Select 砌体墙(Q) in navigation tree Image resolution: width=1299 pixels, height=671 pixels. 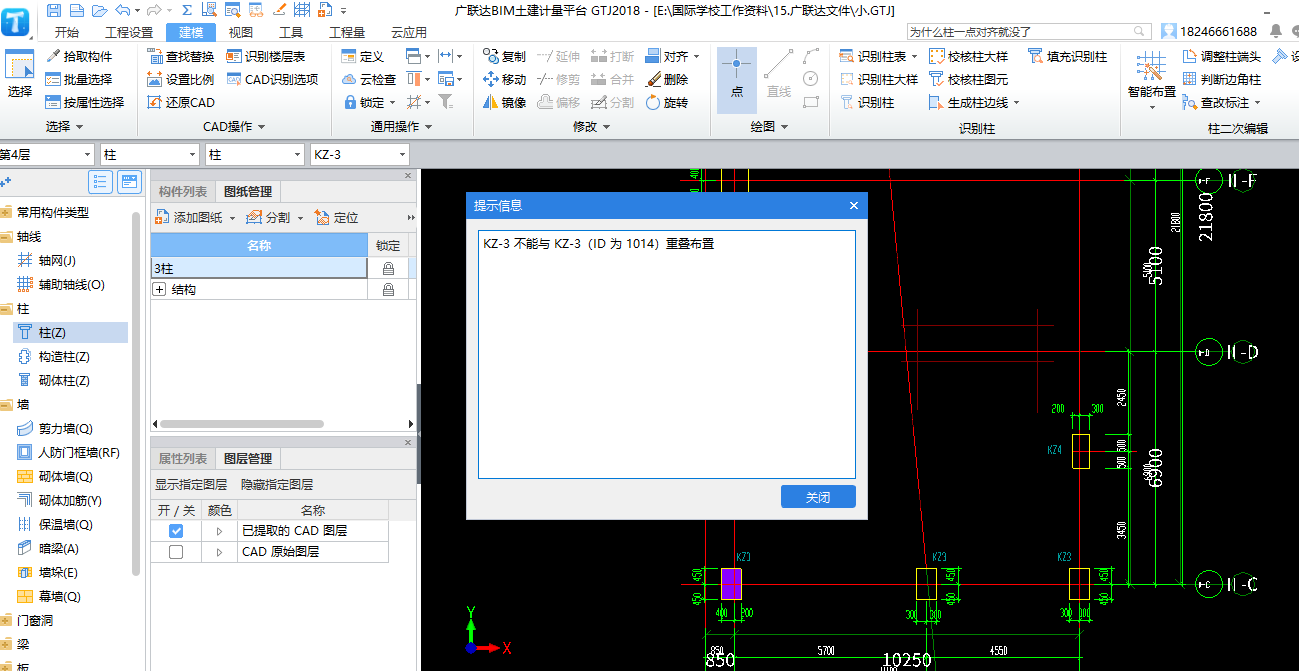point(65,476)
